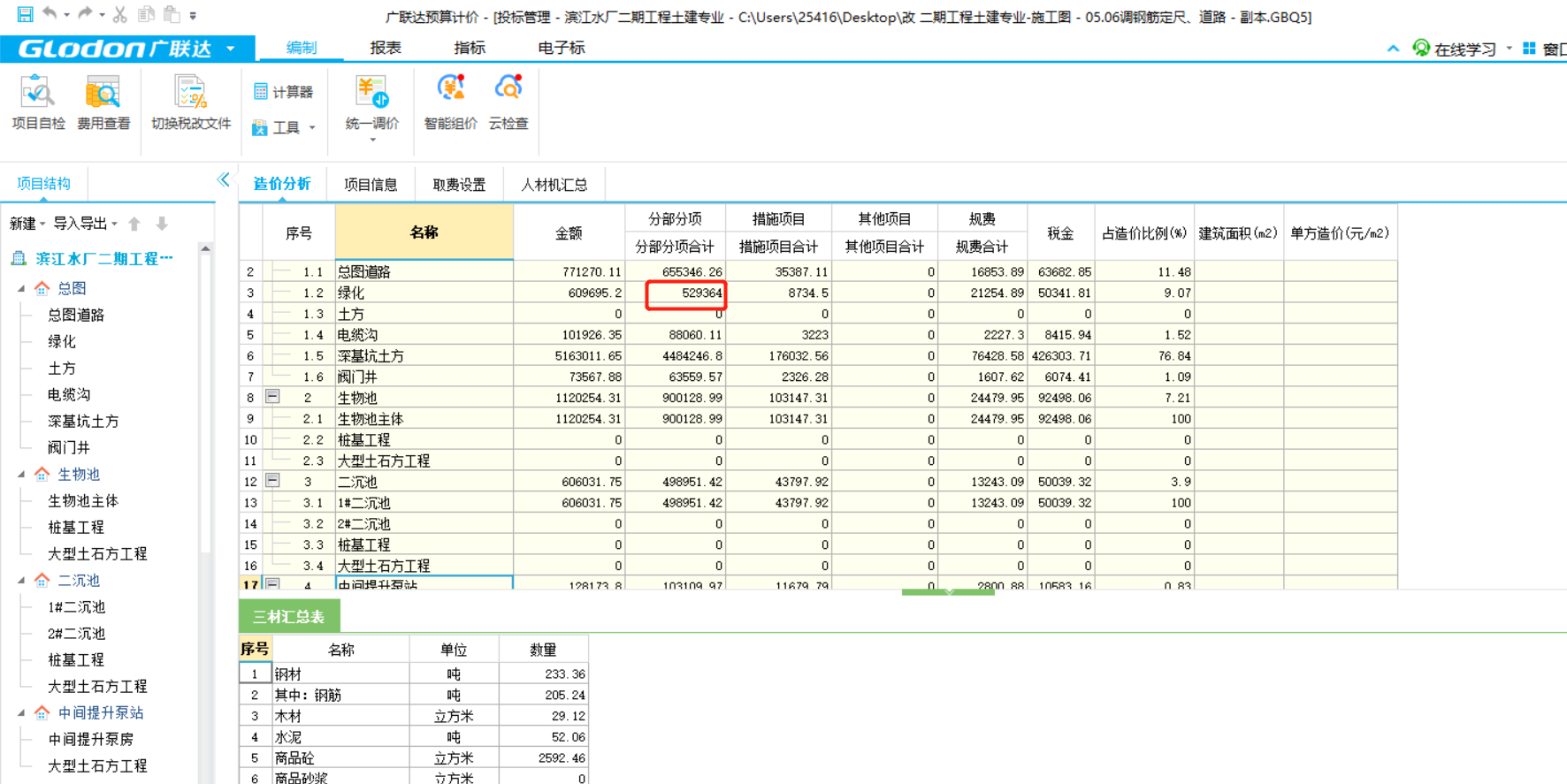Select 中间提升泵房 in the project tree
The image size is (1567, 784).
(x=90, y=739)
